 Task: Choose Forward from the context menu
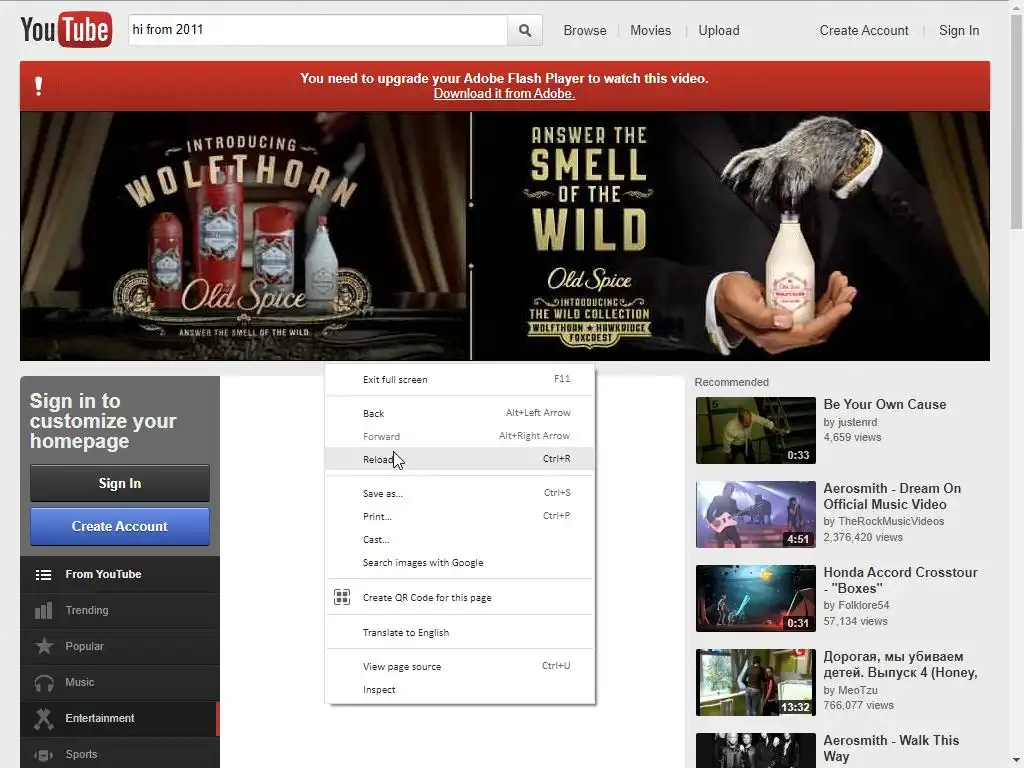click(x=460, y=436)
